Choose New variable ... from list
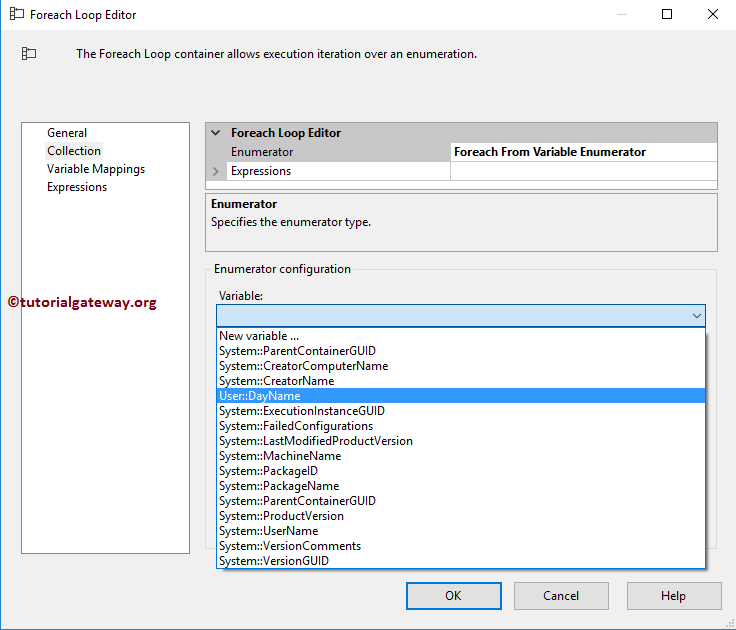Viewport: 736px width, 630px height. tap(461, 336)
